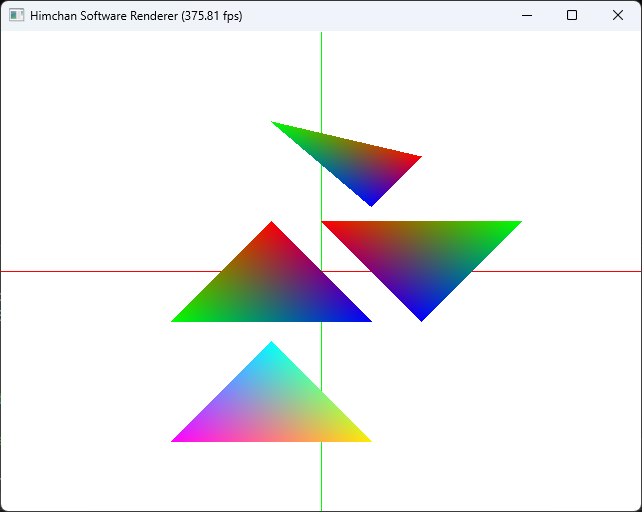Click the magenta left corner of the bottom triangle
Viewport: 642px width, 512px height.
tap(177, 439)
